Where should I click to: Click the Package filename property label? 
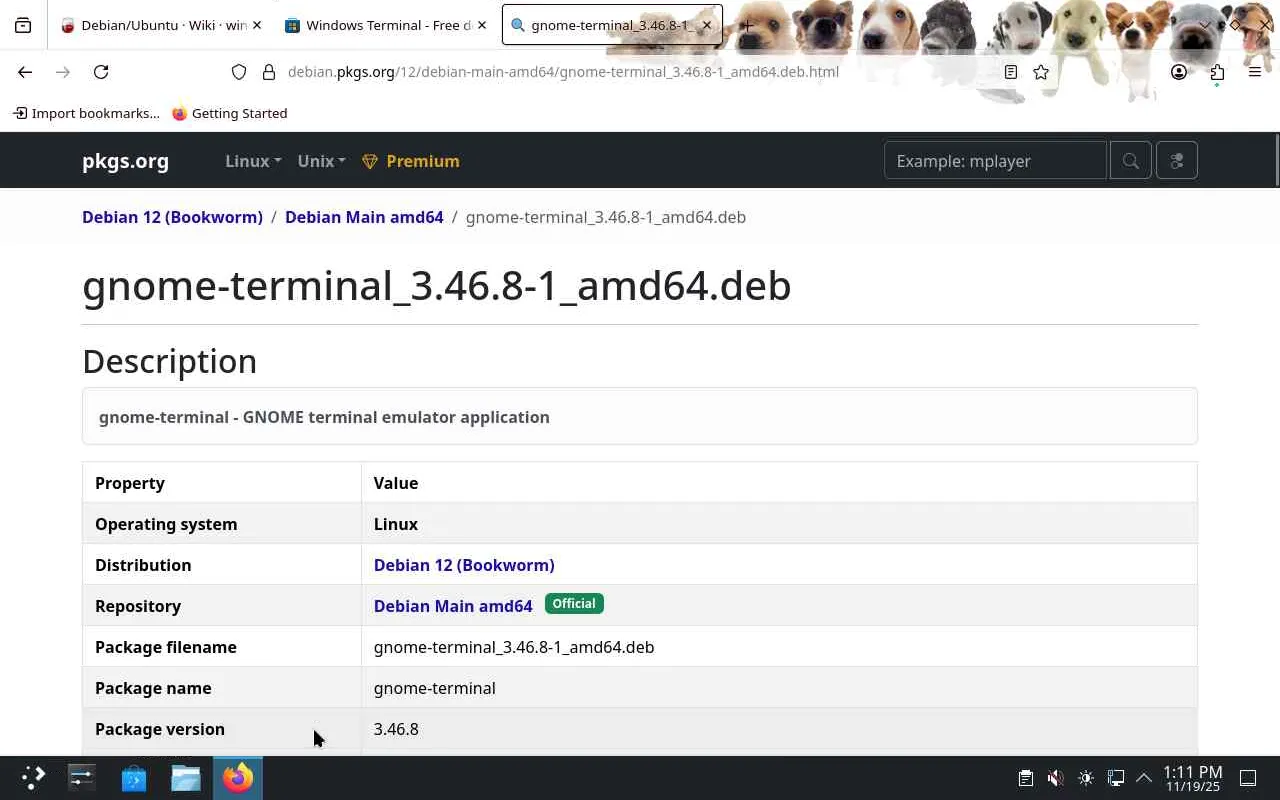pyautogui.click(x=166, y=647)
